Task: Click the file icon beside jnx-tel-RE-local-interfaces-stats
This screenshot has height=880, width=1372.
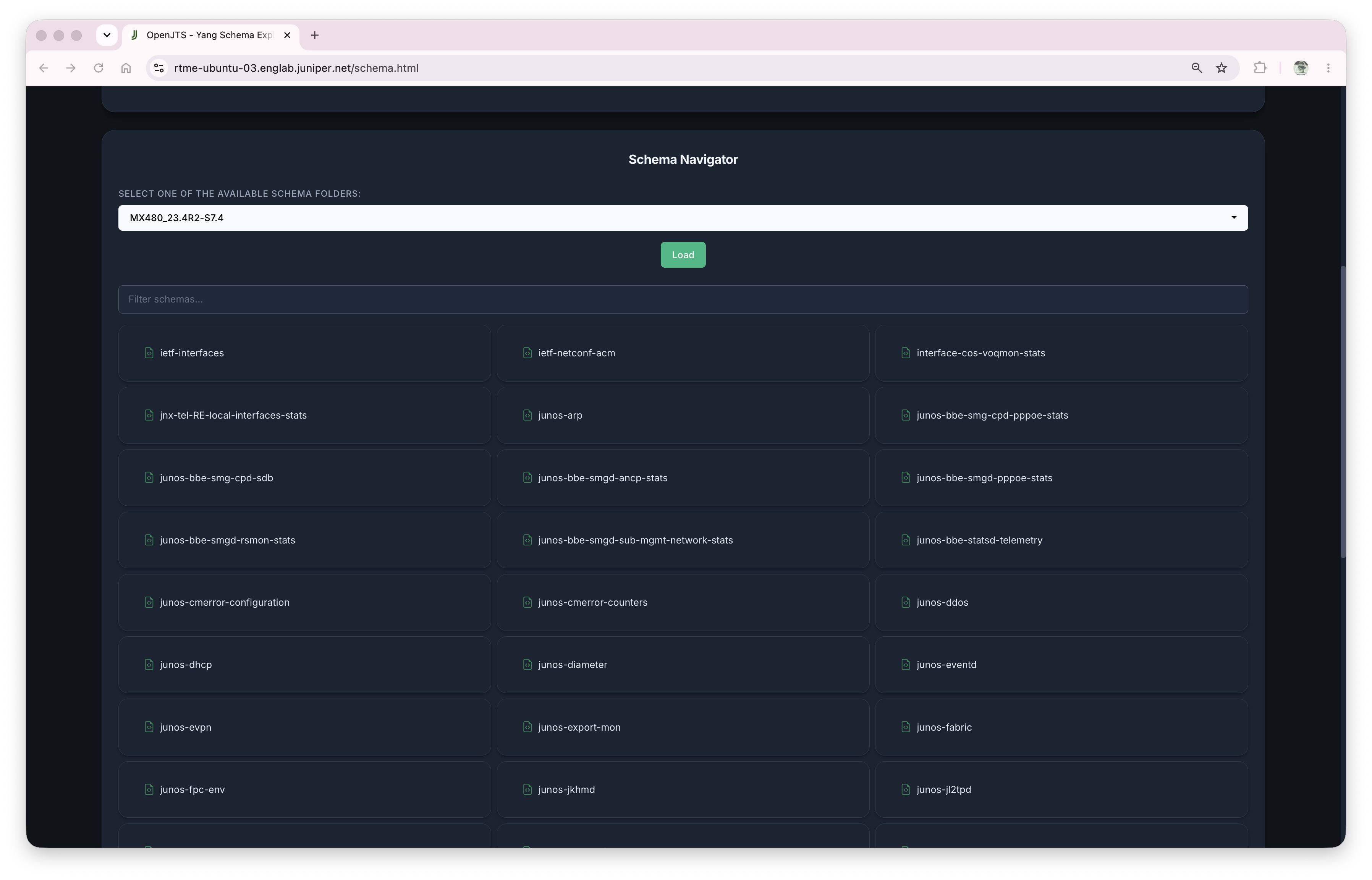Action: [149, 416]
